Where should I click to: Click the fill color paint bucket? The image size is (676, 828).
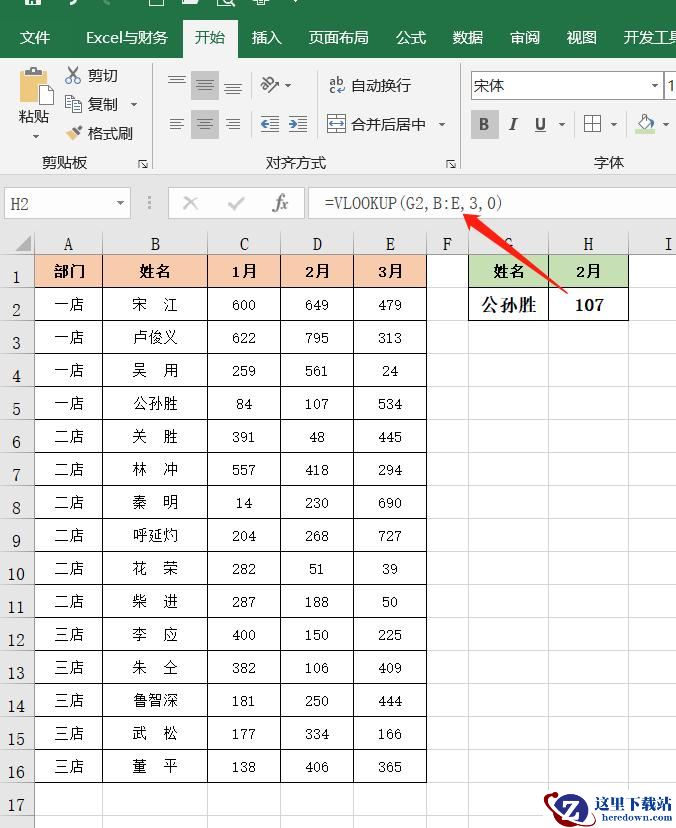[645, 124]
